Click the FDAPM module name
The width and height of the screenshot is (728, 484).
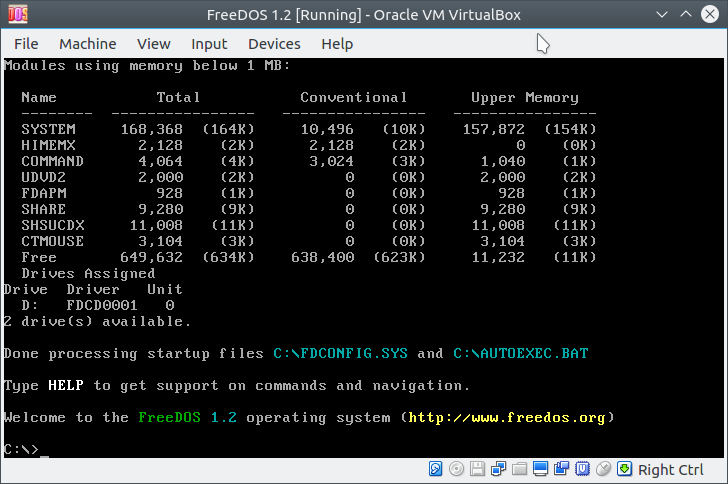point(44,193)
